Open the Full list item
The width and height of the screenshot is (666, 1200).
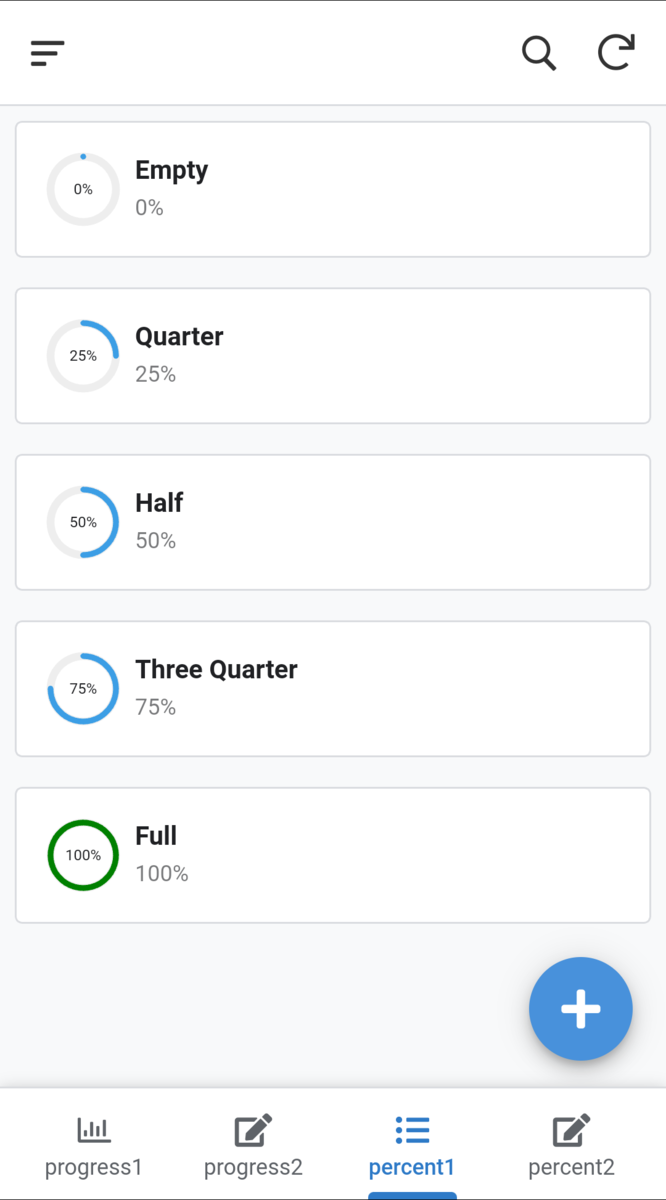[x=333, y=855]
